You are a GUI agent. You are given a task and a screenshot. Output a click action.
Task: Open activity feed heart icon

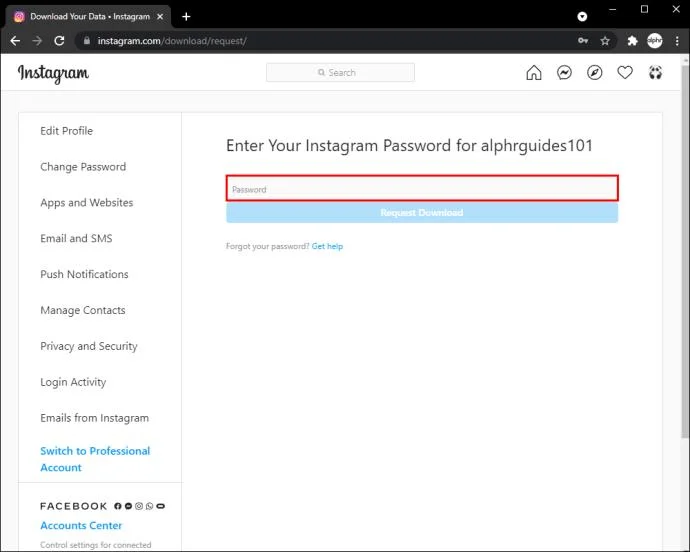click(625, 72)
